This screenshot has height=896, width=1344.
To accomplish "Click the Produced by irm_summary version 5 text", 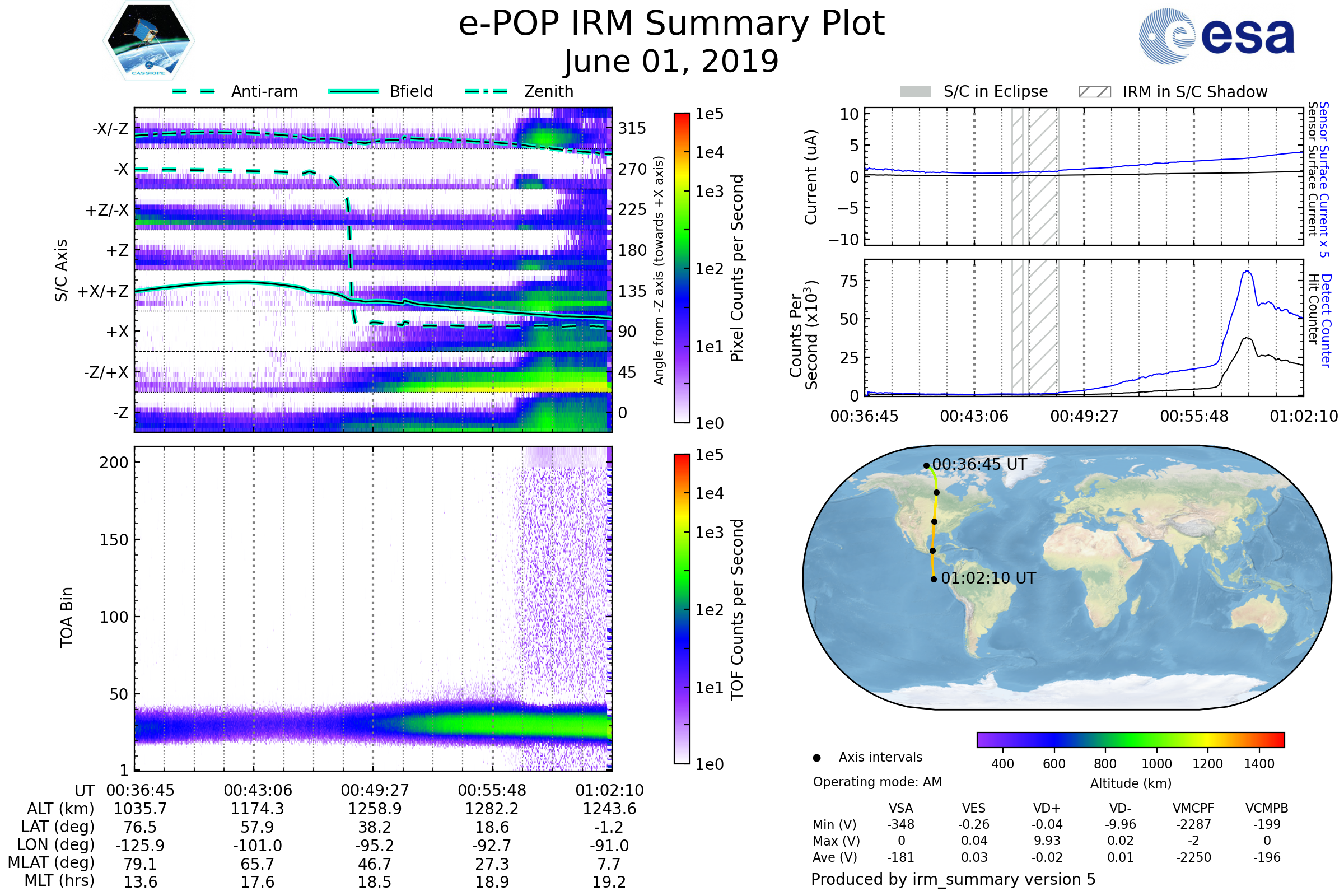I will coord(953,879).
